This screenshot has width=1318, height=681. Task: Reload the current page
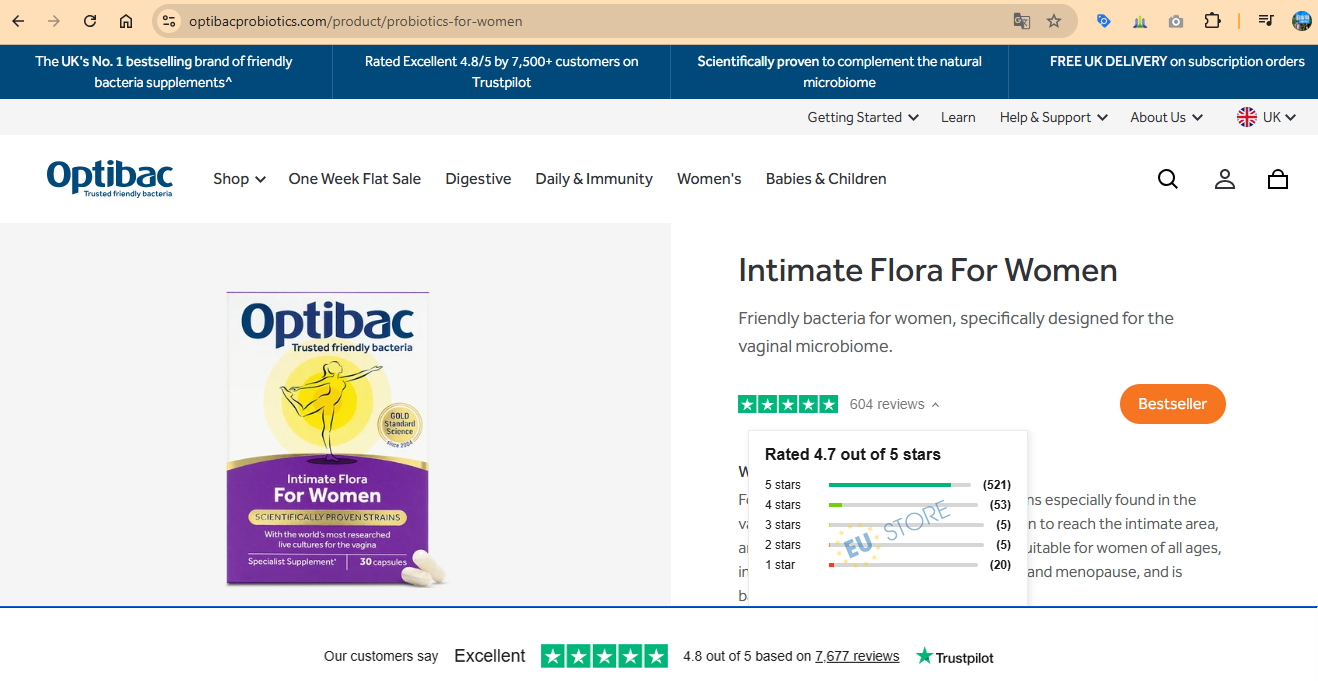pyautogui.click(x=90, y=21)
